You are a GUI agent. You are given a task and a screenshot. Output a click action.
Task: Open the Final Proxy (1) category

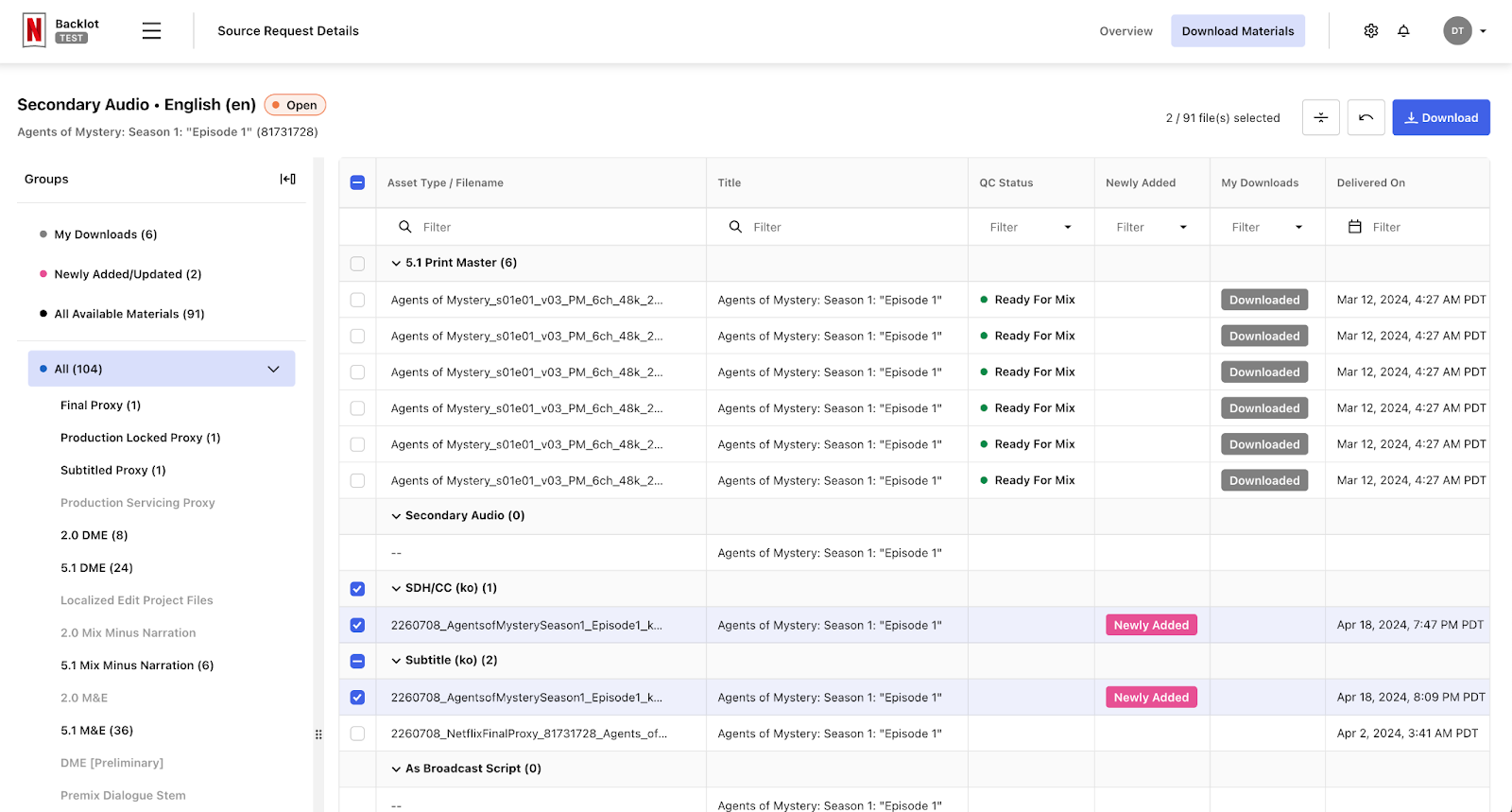click(x=100, y=406)
